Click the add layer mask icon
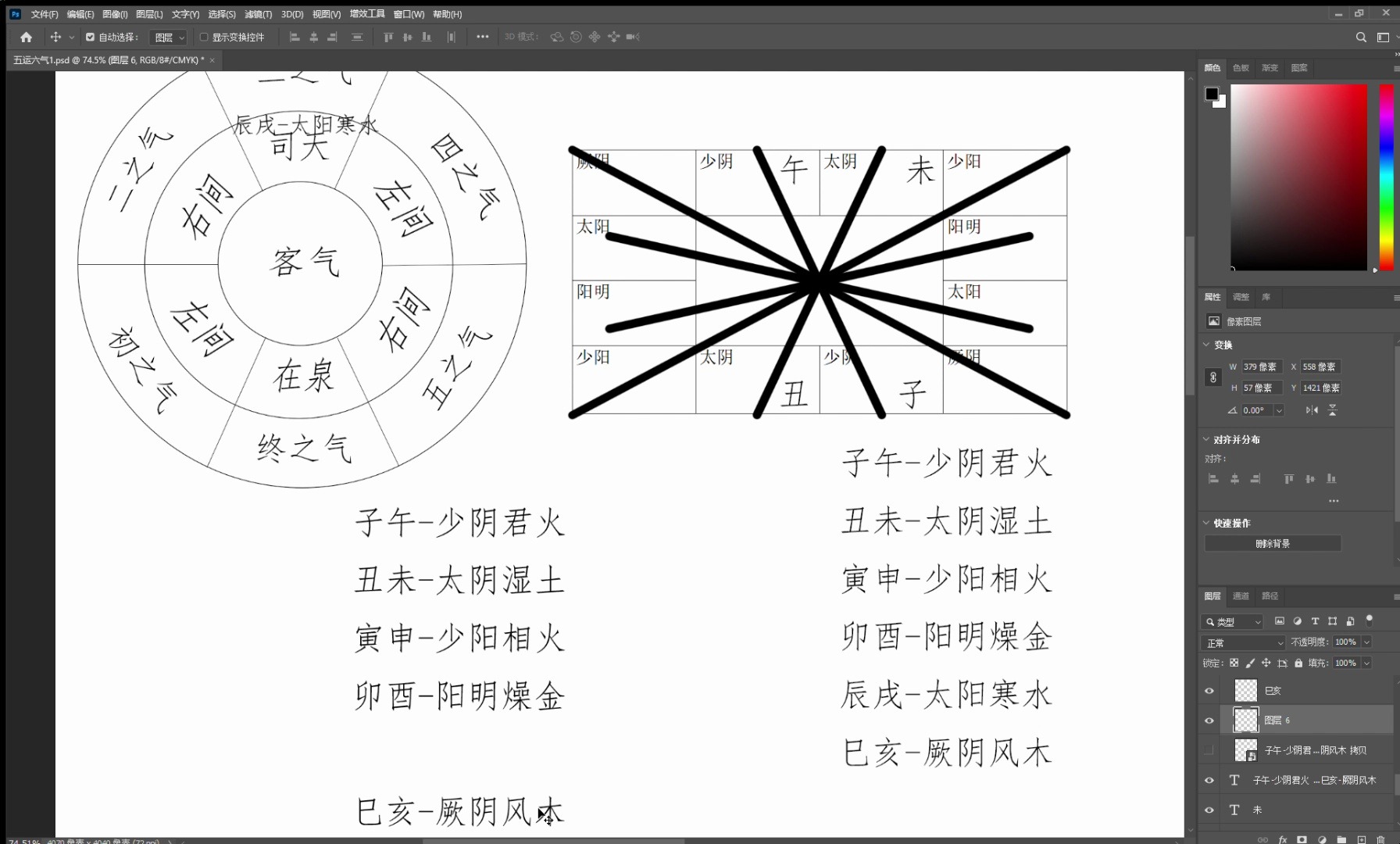This screenshot has height=844, width=1400. point(1302,839)
